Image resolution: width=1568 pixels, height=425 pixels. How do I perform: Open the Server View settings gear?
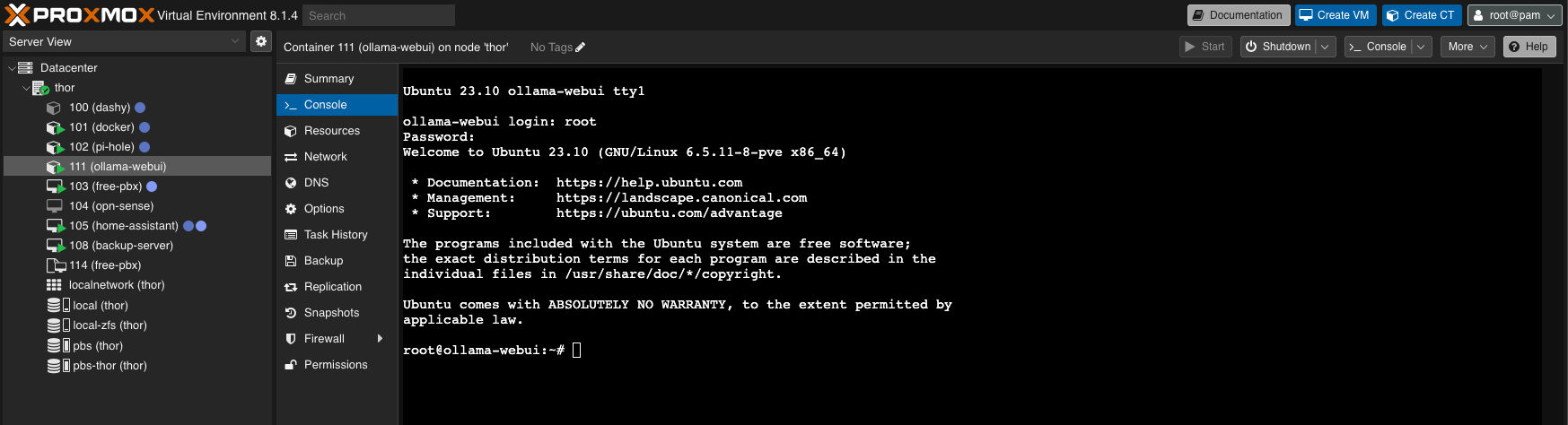tap(260, 41)
